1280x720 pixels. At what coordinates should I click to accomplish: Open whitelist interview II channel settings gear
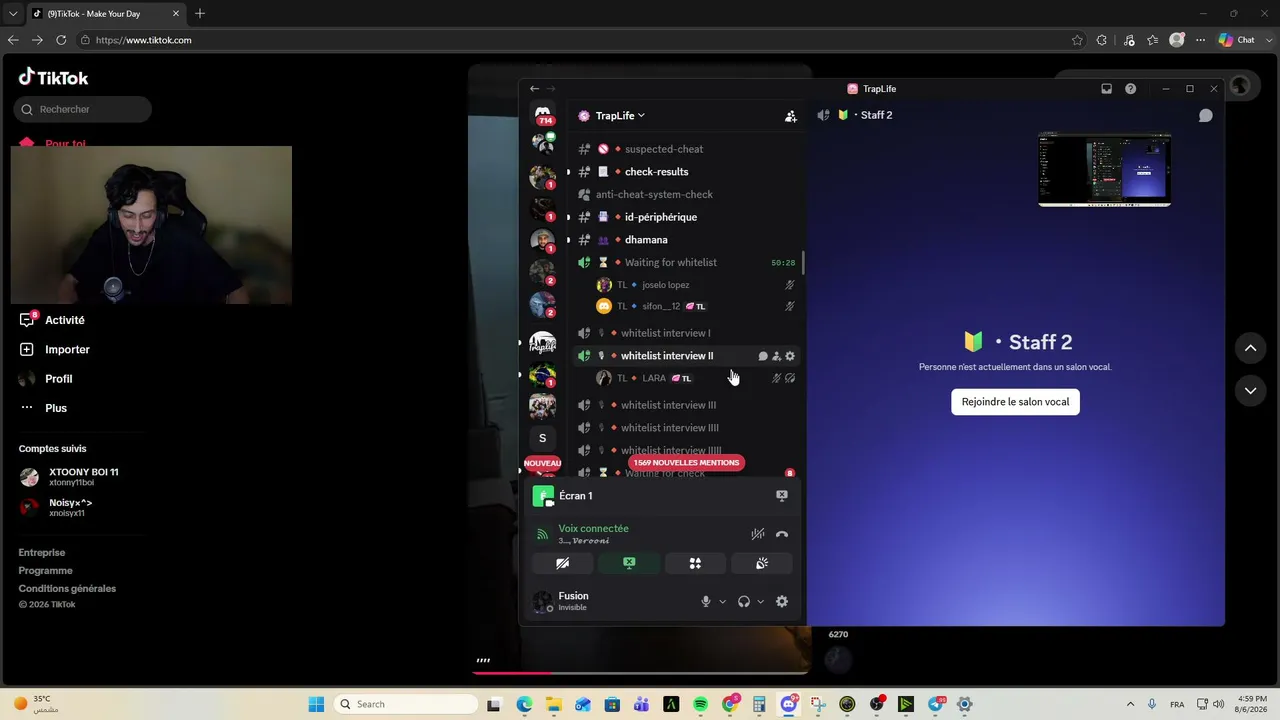[x=790, y=356]
